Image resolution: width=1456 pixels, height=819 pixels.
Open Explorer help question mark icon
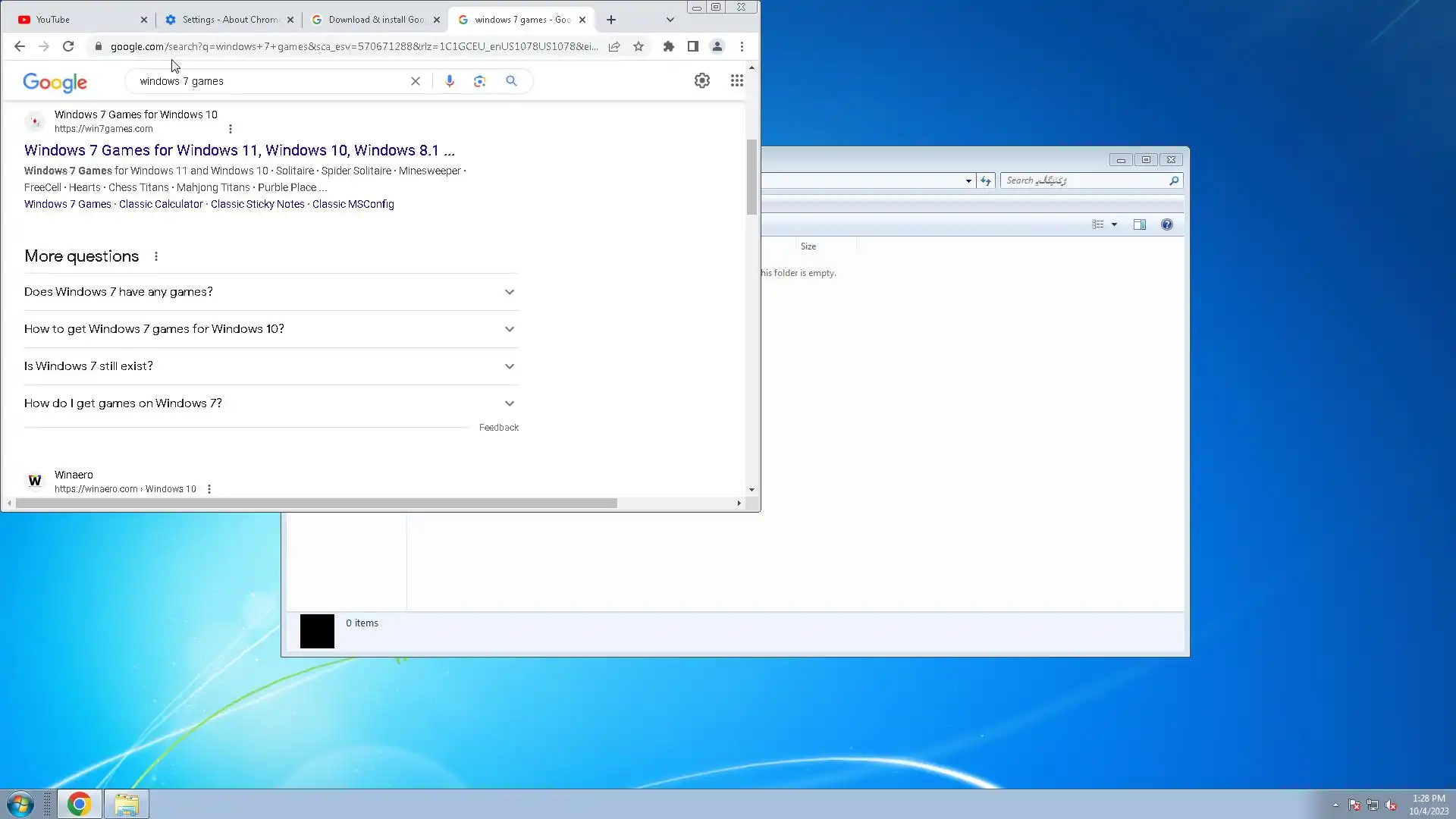1166,224
